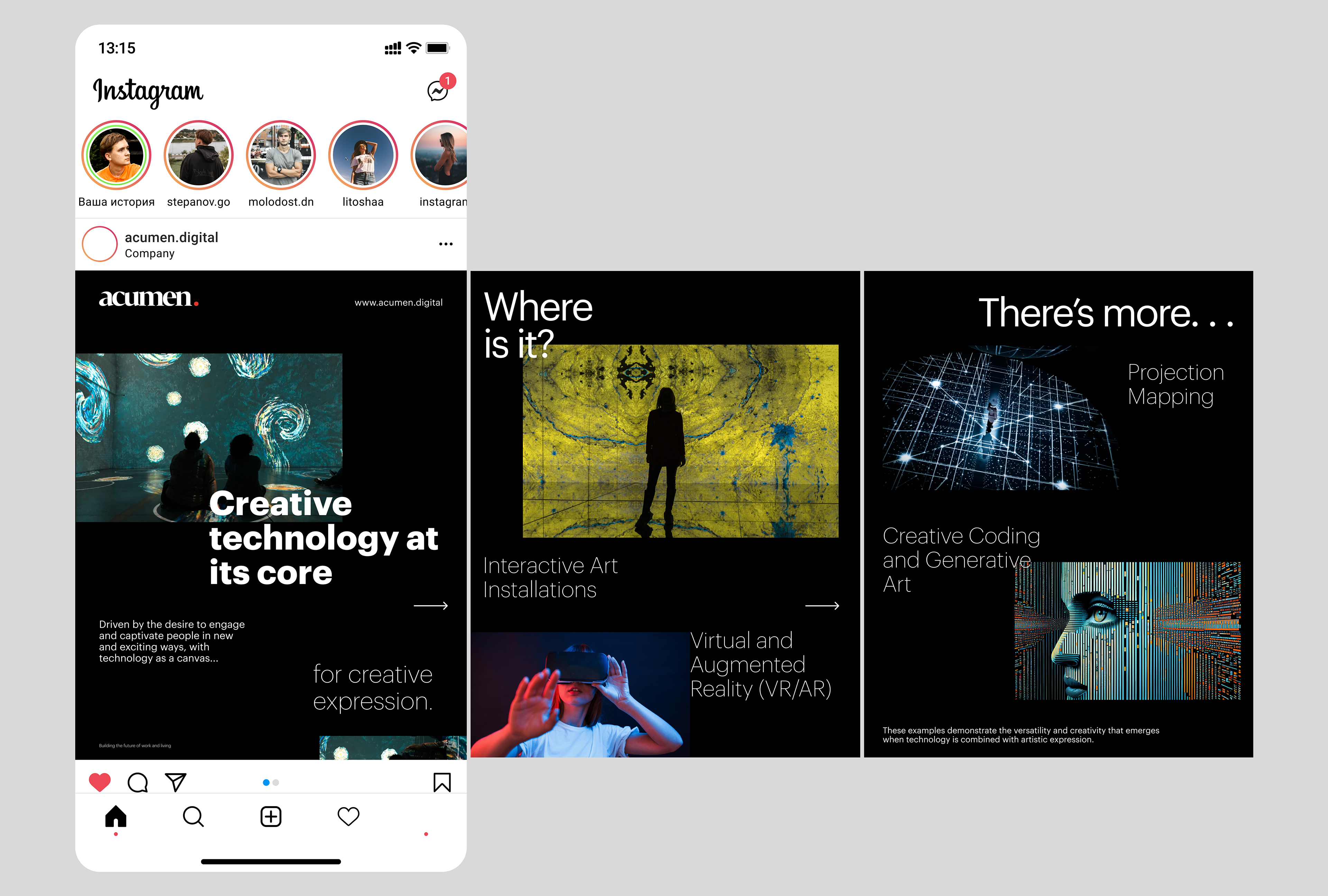
Task: Open post options three-dot menu
Action: (x=446, y=244)
